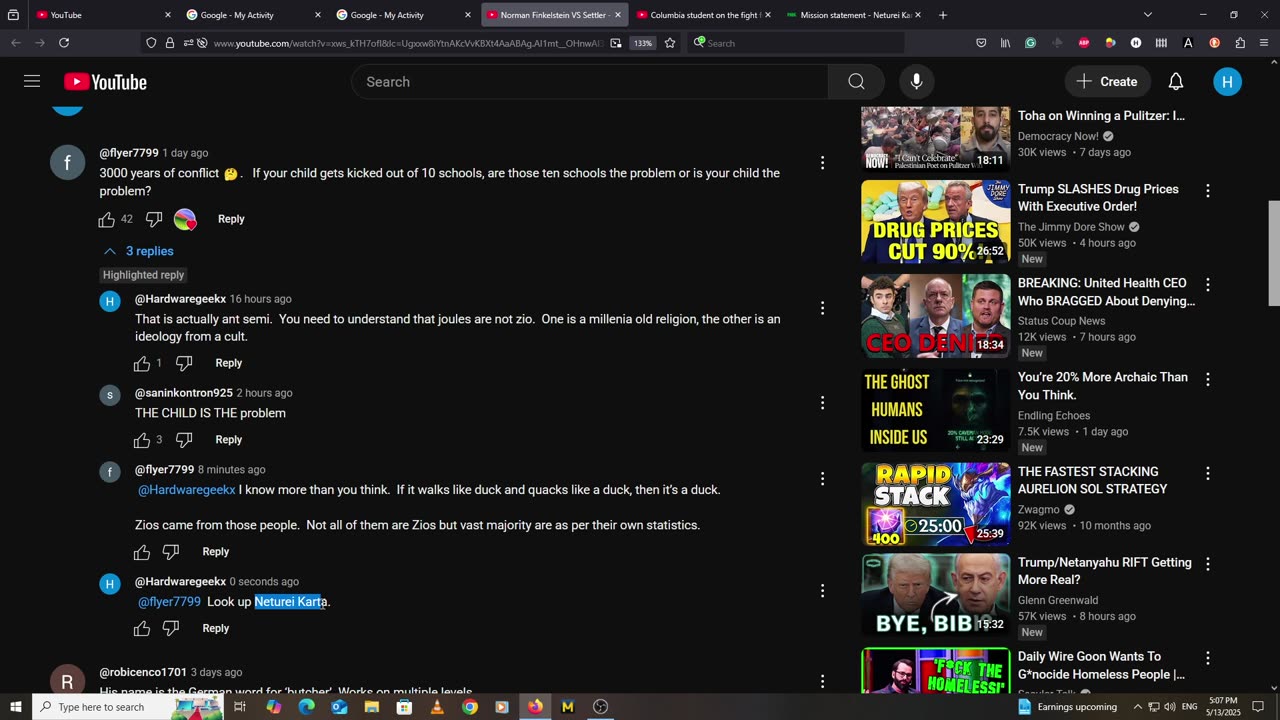Open the Windows notification center icon
Image resolution: width=1280 pixels, height=720 pixels.
(1258, 707)
